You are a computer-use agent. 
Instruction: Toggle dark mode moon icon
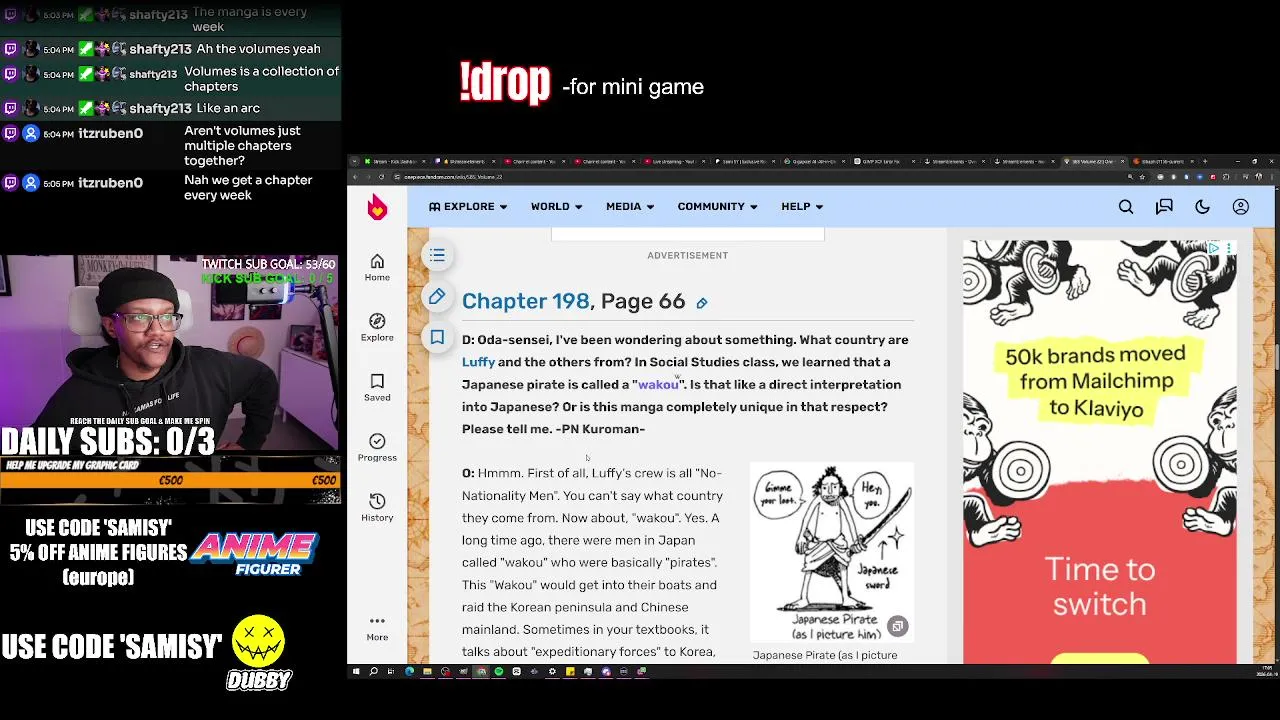pyautogui.click(x=1202, y=207)
